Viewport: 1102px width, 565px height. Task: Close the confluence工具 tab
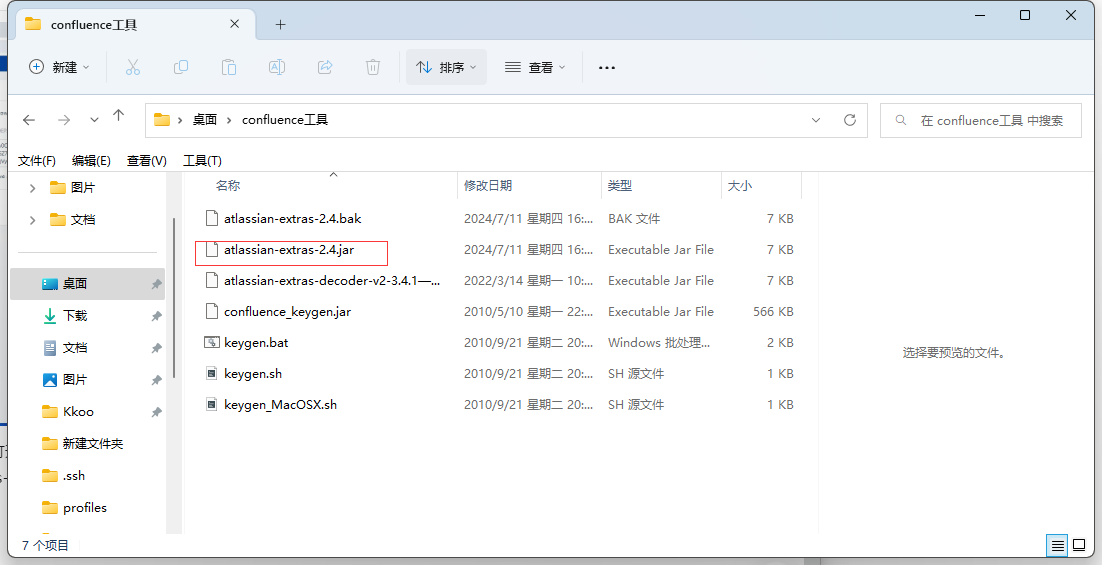coord(235,24)
